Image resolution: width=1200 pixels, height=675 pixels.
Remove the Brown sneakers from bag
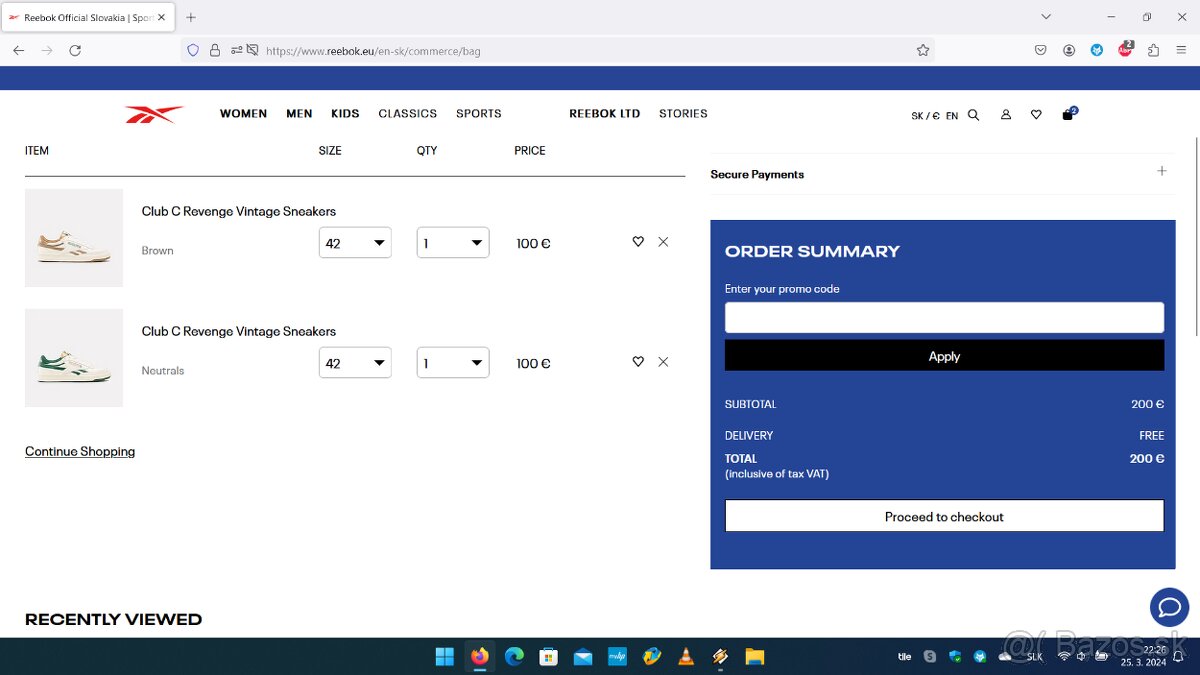(663, 242)
